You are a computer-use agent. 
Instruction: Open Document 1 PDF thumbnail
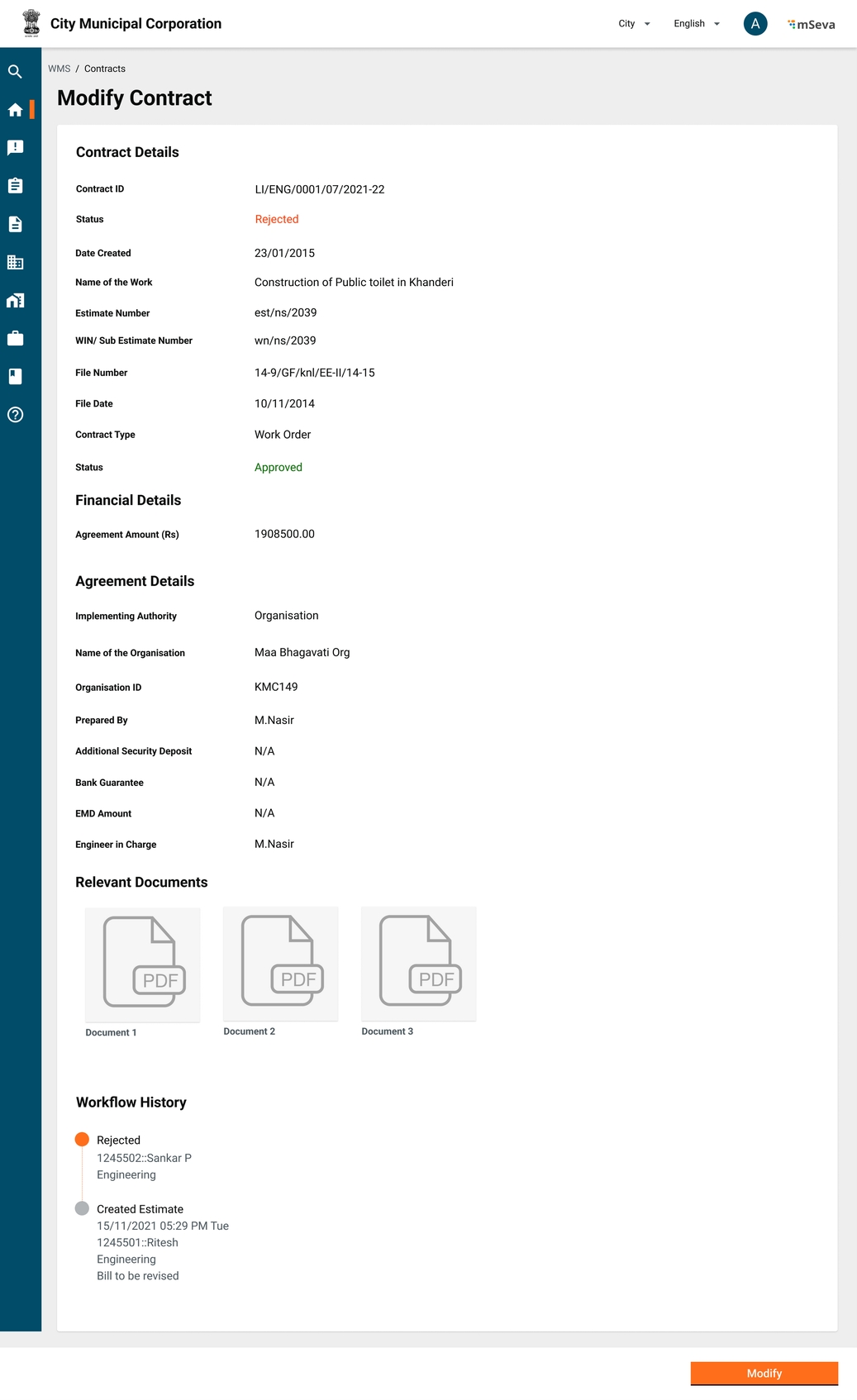(x=143, y=964)
